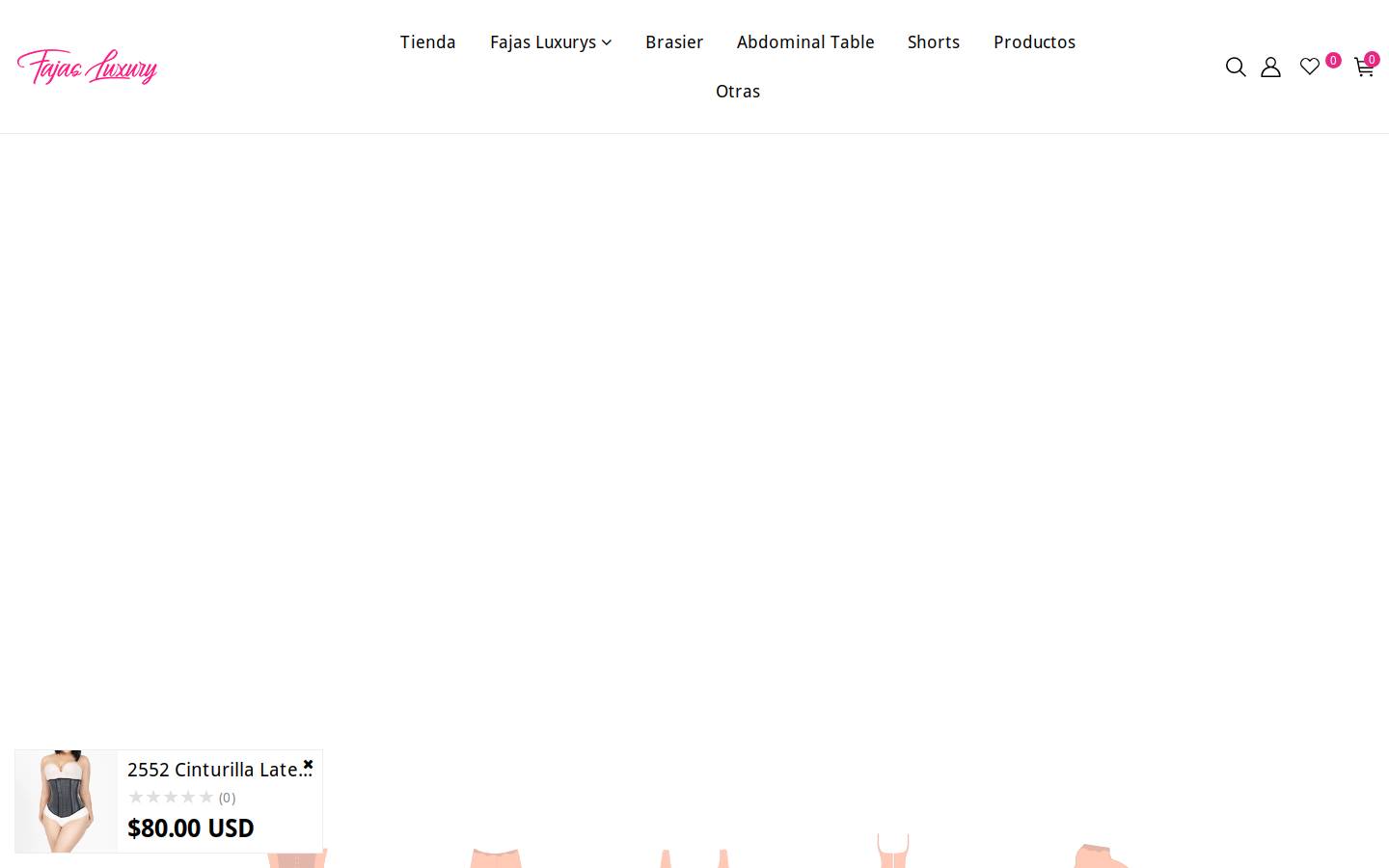
Task: Click the star rating in product popup
Action: pyautogui.click(x=171, y=797)
